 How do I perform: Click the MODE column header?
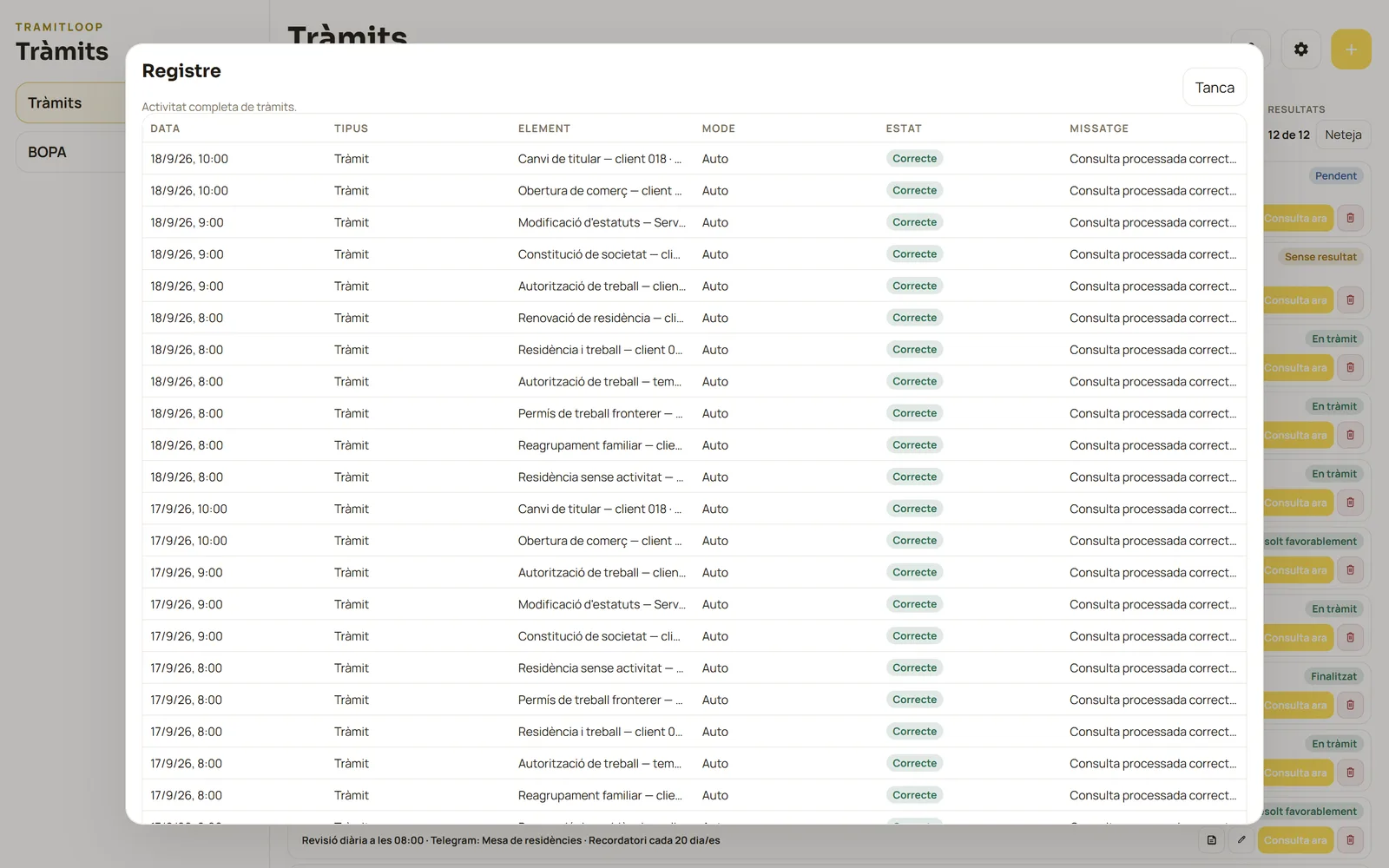tap(719, 128)
